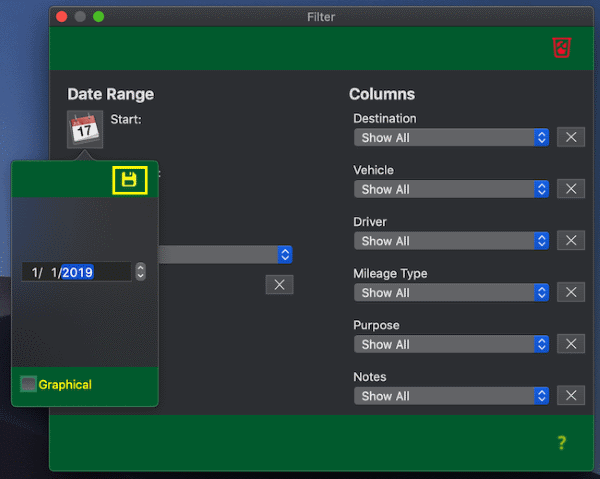Click the X button beside the date popover

point(279,285)
